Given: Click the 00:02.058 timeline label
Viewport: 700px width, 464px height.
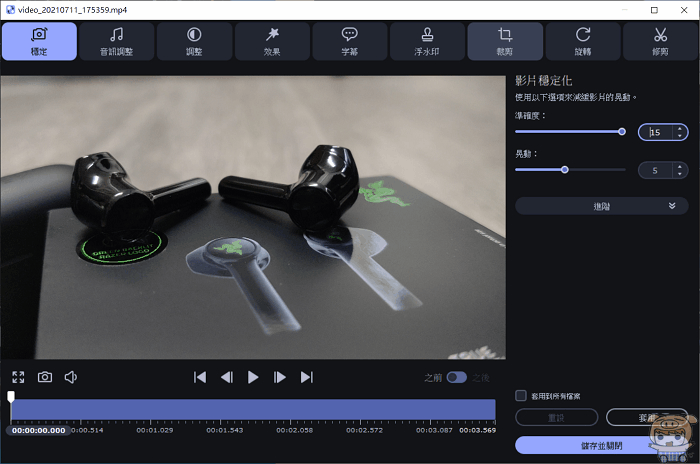Looking at the screenshot, I should 295,430.
